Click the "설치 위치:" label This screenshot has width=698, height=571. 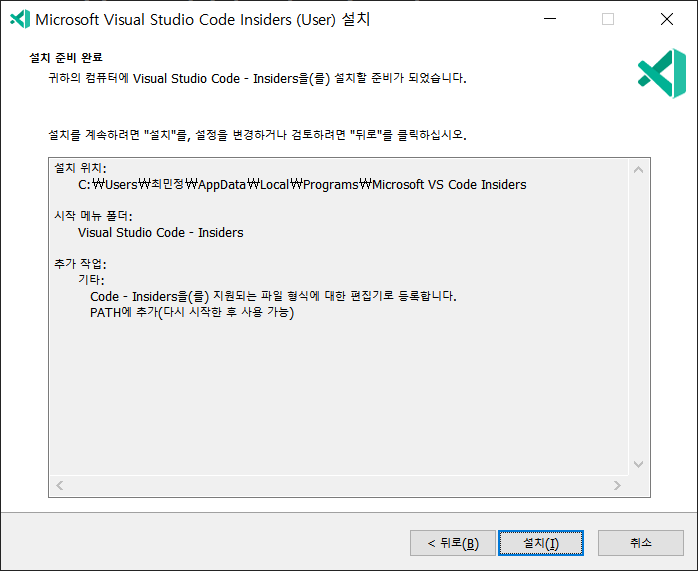[81, 168]
